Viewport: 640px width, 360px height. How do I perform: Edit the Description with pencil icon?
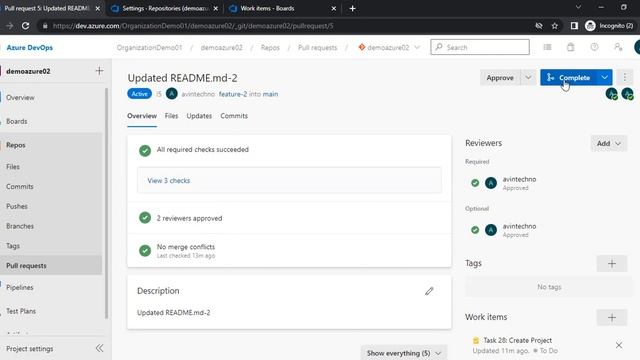pyautogui.click(x=429, y=291)
